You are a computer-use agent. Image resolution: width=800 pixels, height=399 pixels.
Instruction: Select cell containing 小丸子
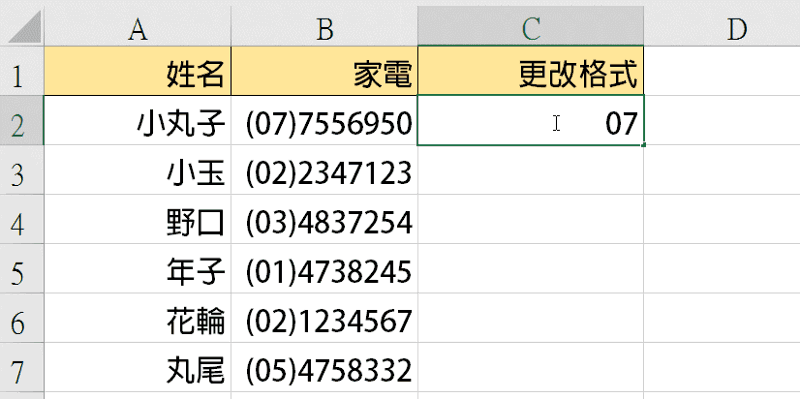click(138, 120)
